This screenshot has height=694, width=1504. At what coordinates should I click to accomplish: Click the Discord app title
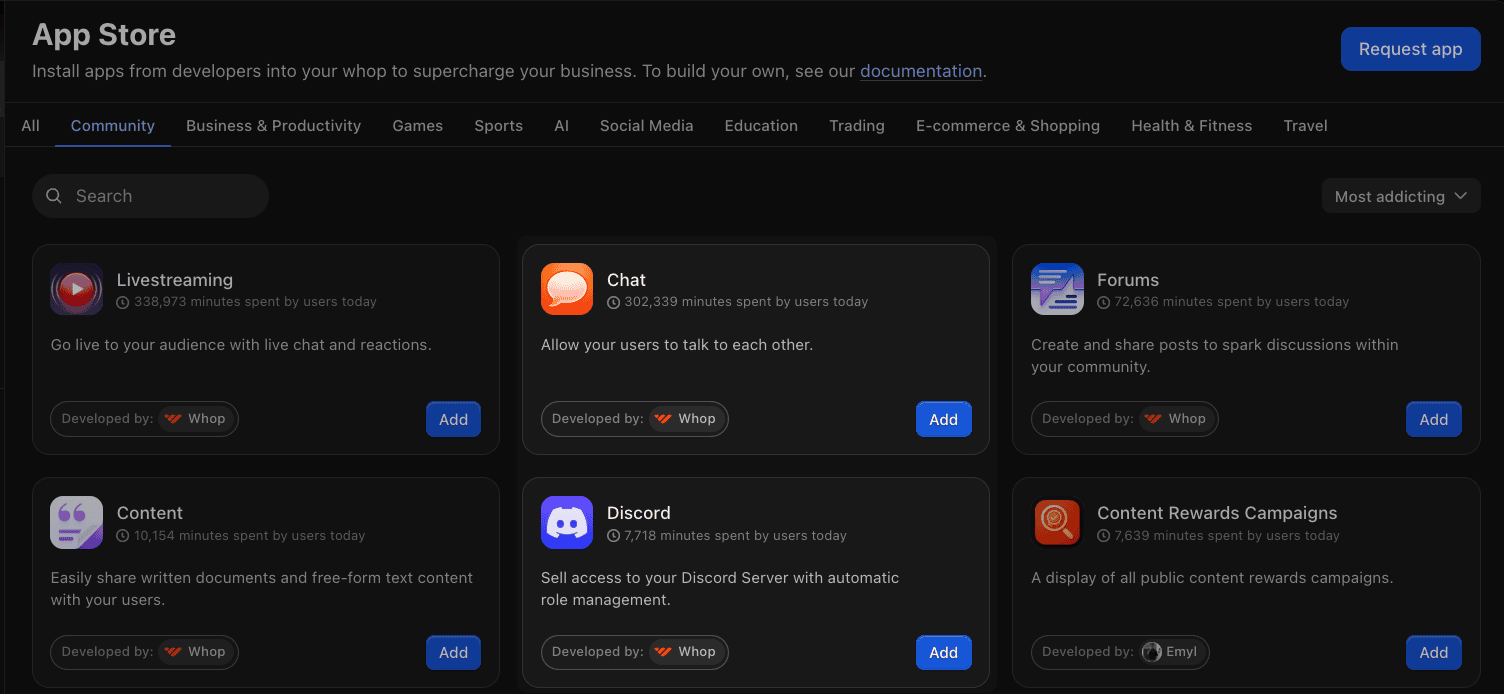(x=639, y=513)
